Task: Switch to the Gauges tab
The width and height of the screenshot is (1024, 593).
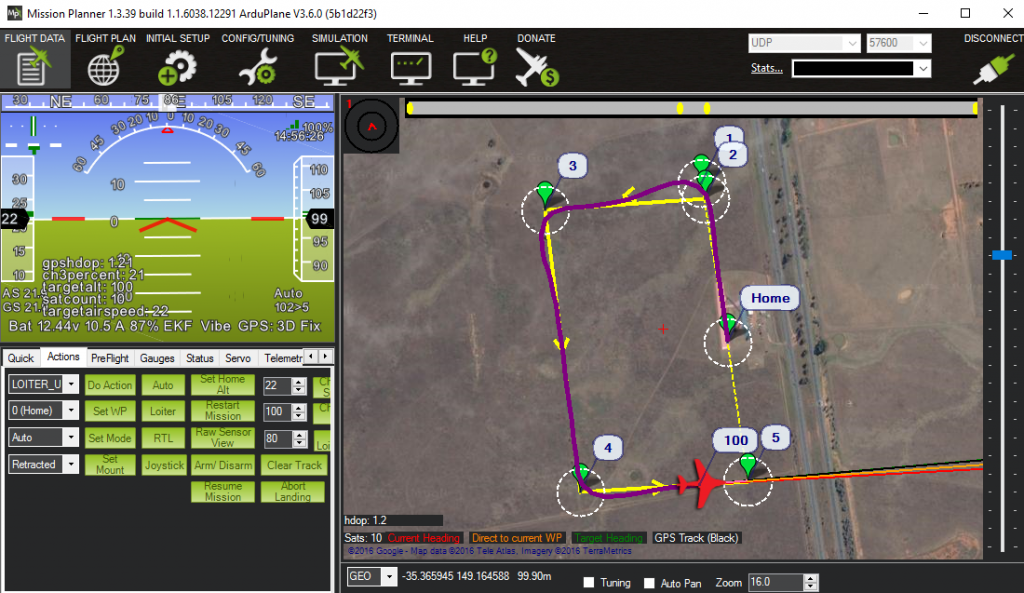Action: pos(157,358)
